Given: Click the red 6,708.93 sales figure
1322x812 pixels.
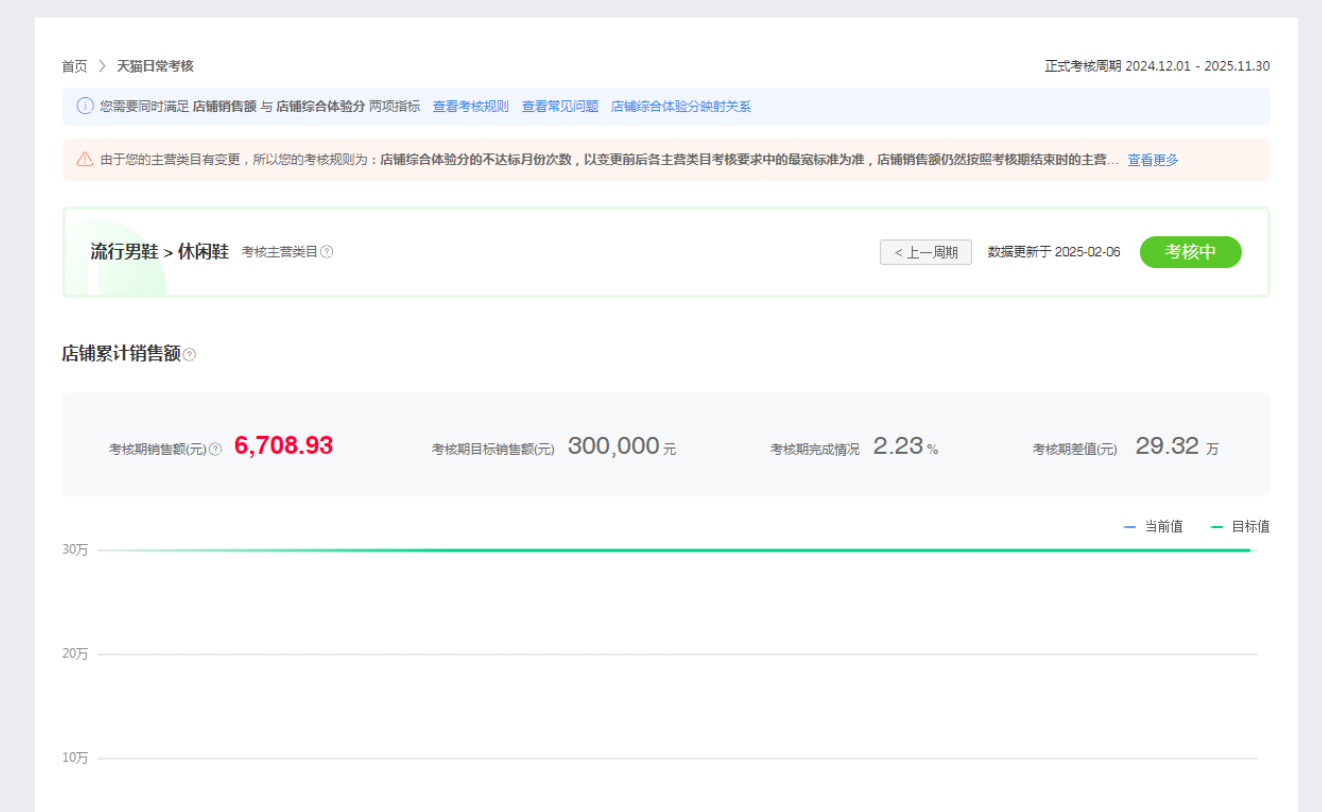Looking at the screenshot, I should 283,446.
